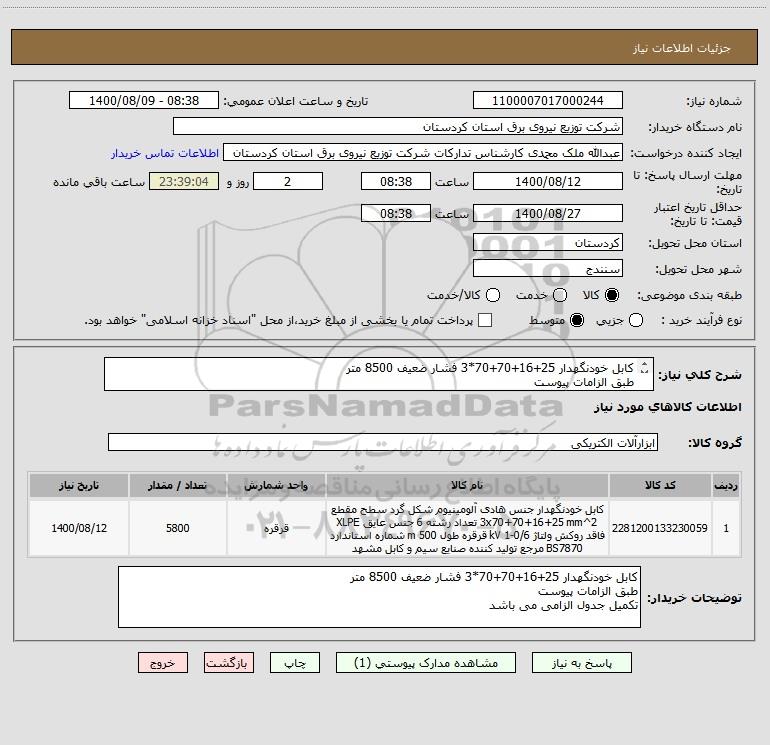Click the announcement date field 1400/08/09 - 08:38
Image resolution: width=770 pixels, height=745 pixels.
click(x=144, y=100)
